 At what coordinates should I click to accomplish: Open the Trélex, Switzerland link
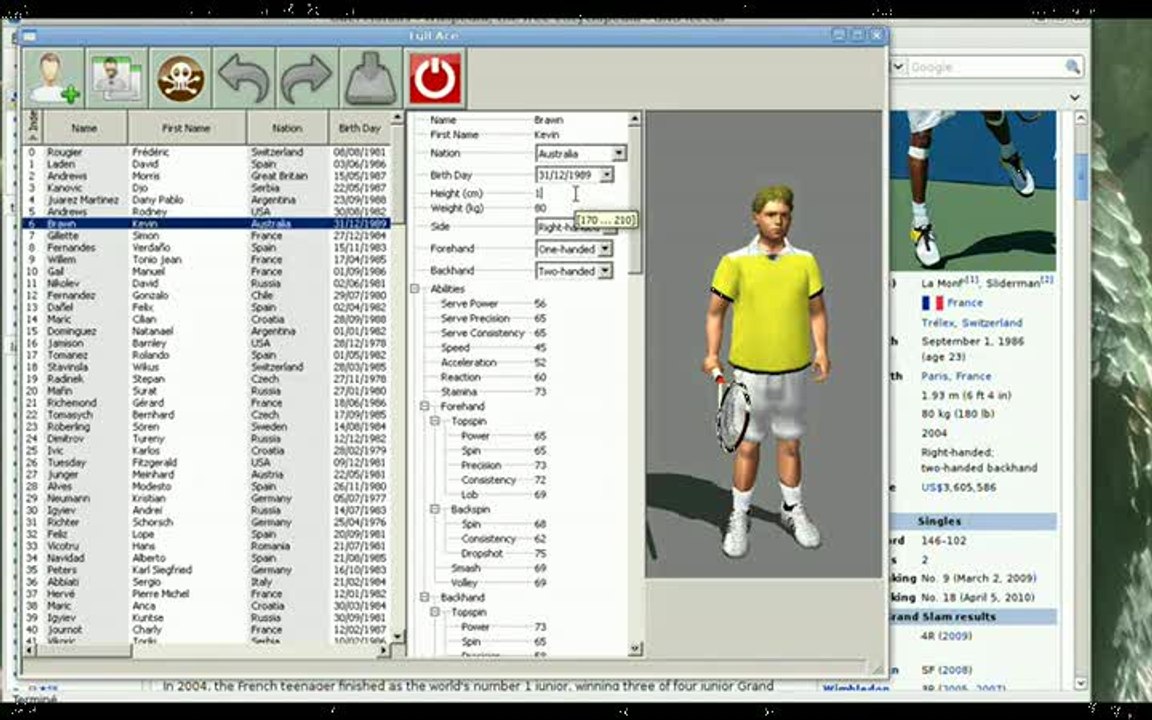coord(971,323)
